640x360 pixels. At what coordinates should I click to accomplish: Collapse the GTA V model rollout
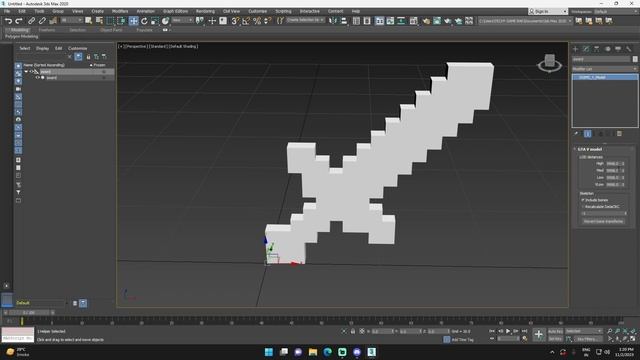point(575,149)
